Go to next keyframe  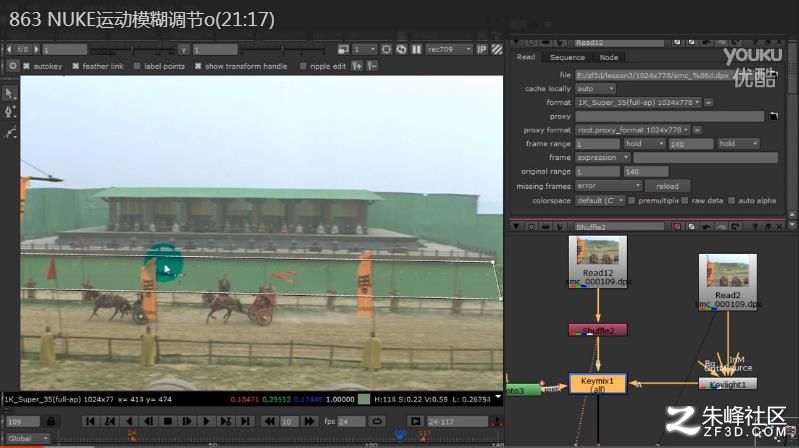(x=226, y=421)
